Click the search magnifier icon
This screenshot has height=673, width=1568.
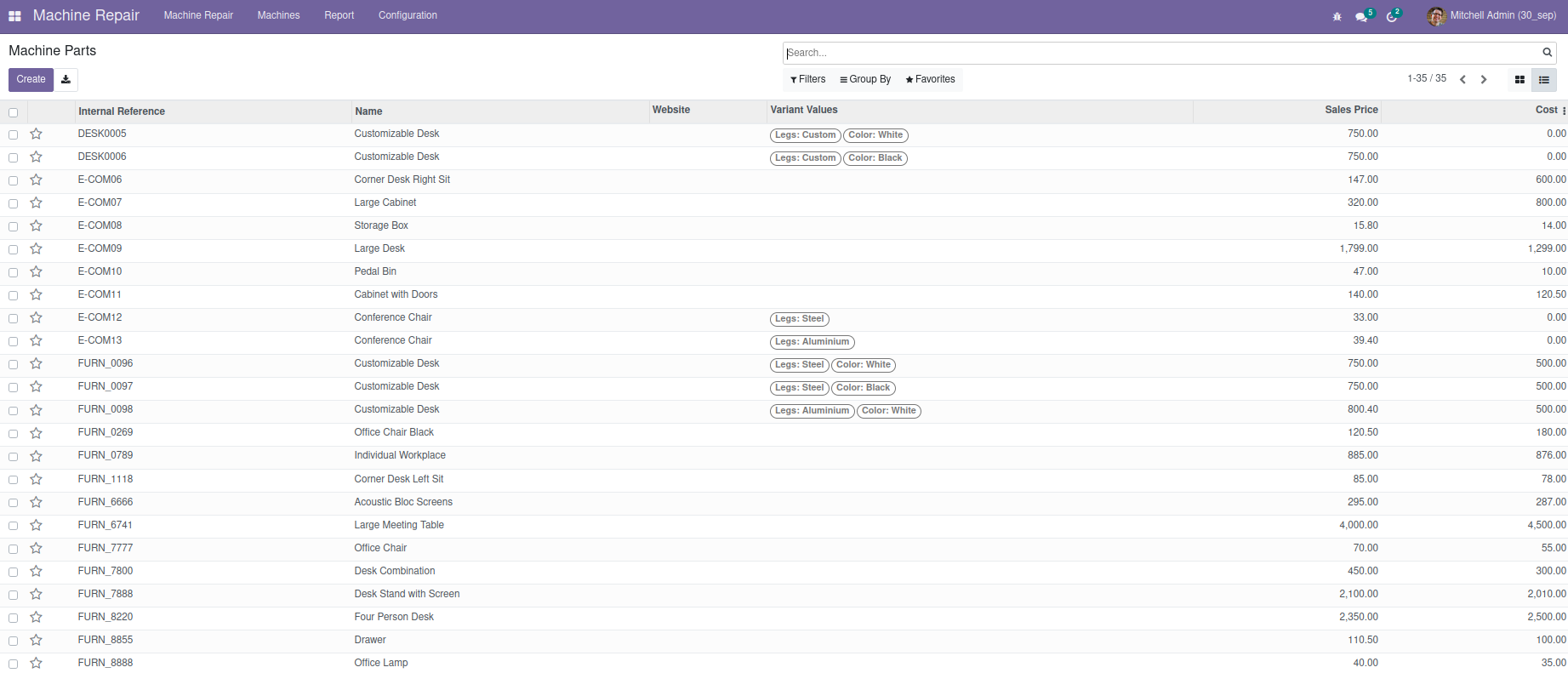[x=1548, y=53]
